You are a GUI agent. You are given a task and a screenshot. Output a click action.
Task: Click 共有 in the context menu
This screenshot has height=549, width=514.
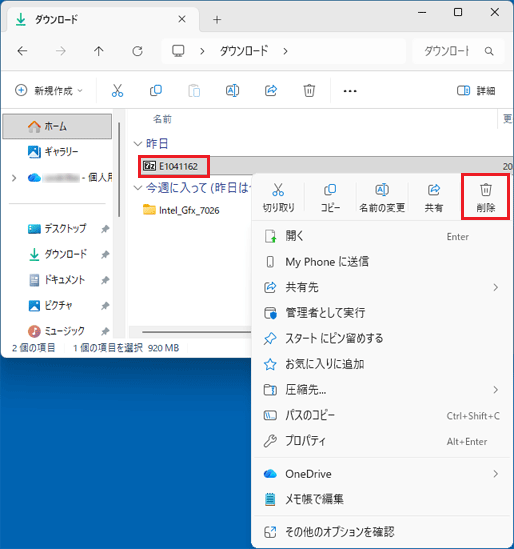(433, 197)
